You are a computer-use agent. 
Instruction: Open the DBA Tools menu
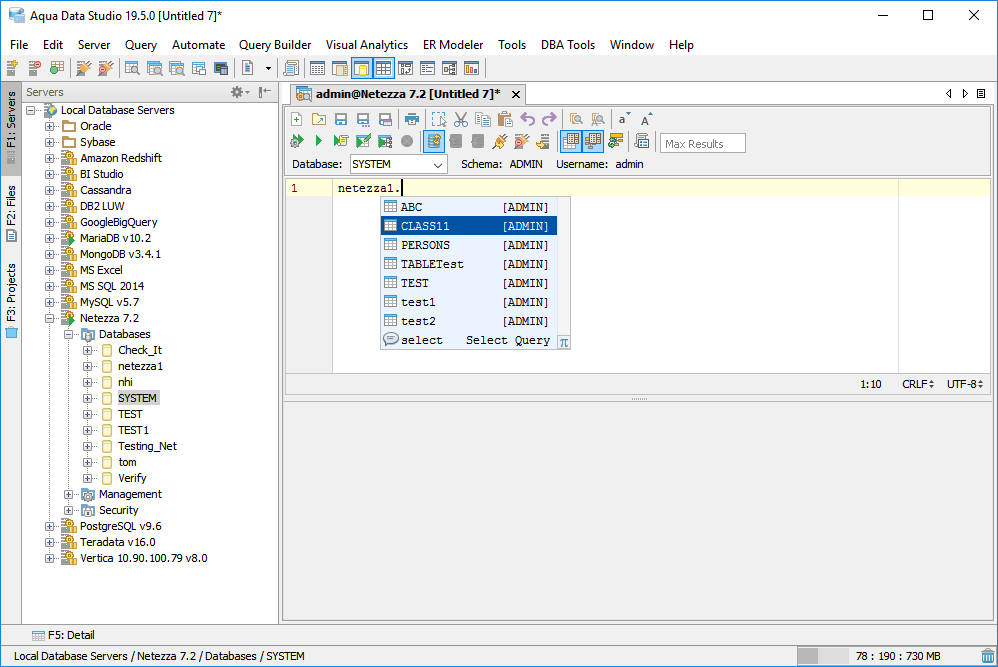point(568,45)
